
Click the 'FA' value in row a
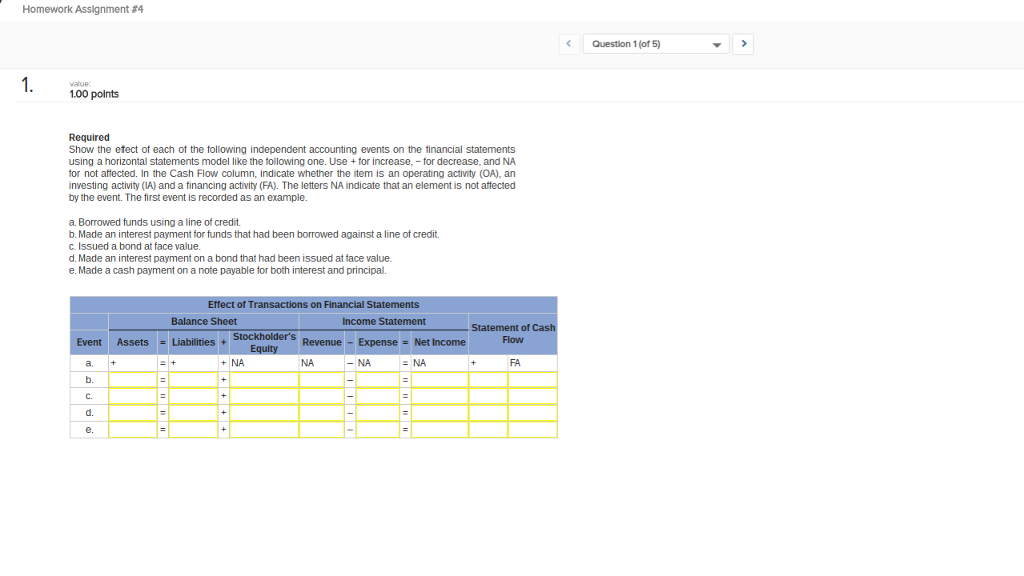pyautogui.click(x=515, y=362)
